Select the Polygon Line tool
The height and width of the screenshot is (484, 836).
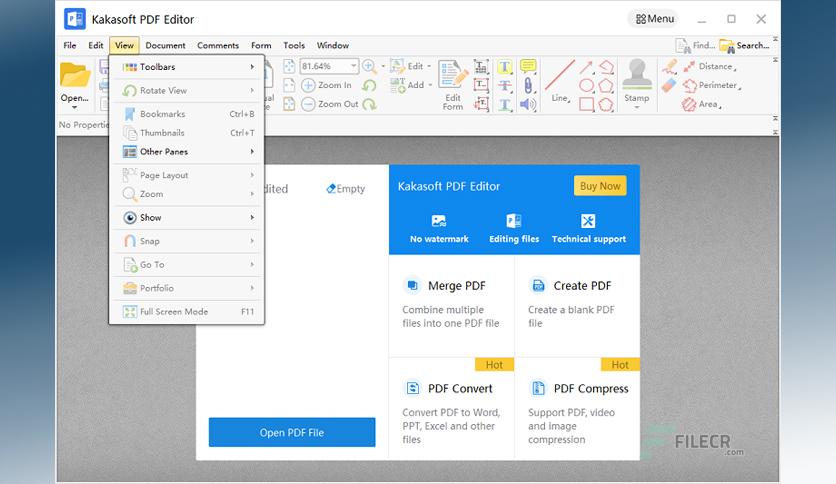606,67
